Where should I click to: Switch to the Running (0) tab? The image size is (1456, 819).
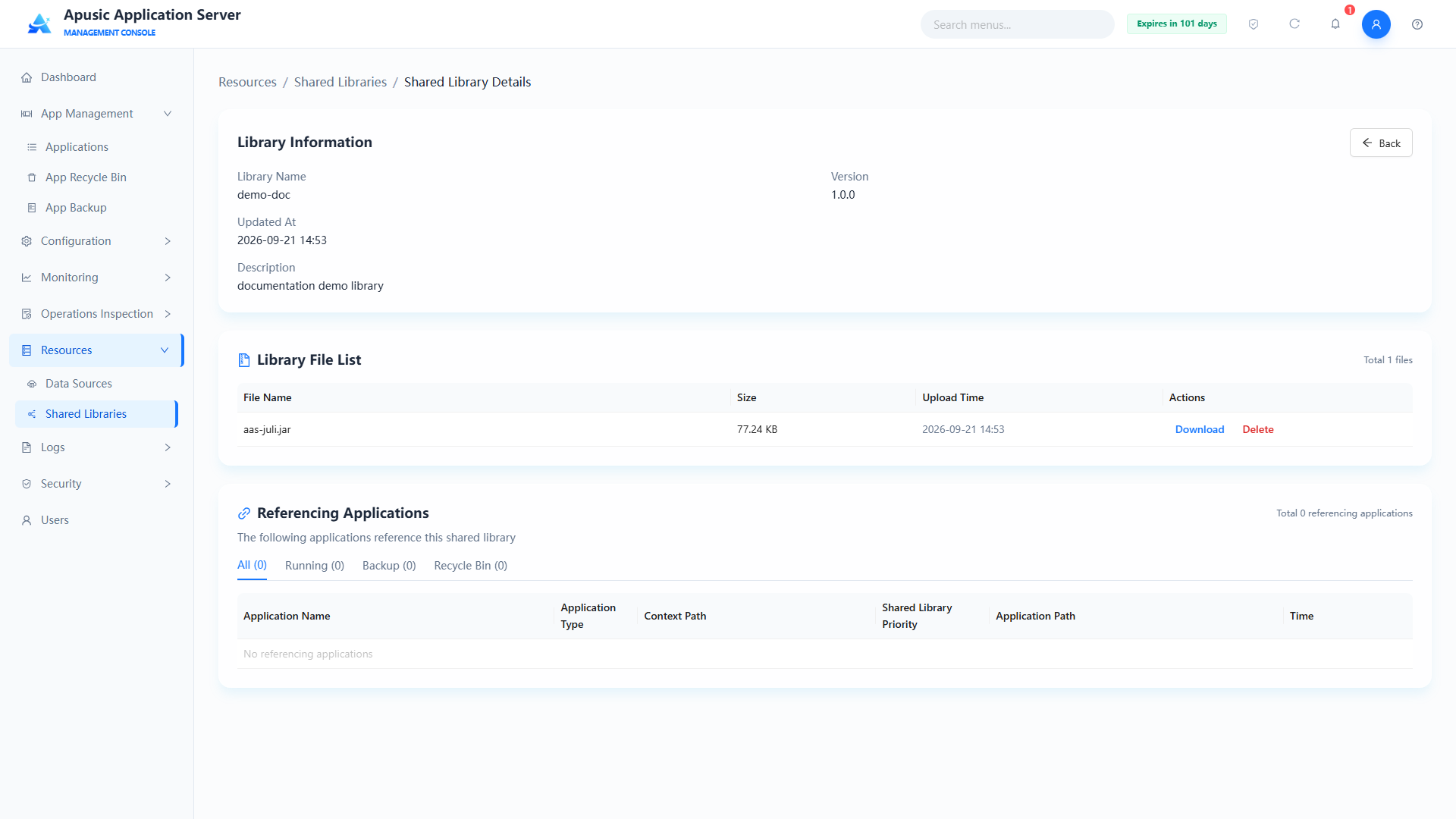click(x=315, y=566)
